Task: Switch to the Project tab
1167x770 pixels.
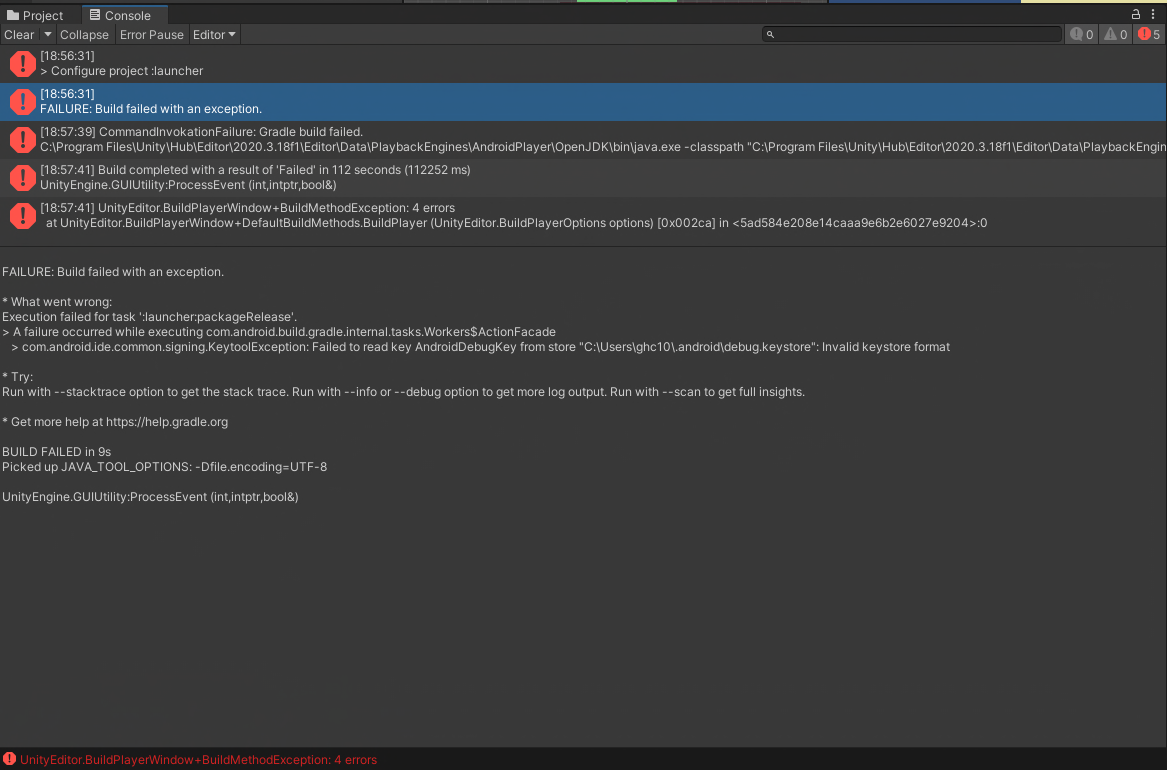Action: (35, 15)
